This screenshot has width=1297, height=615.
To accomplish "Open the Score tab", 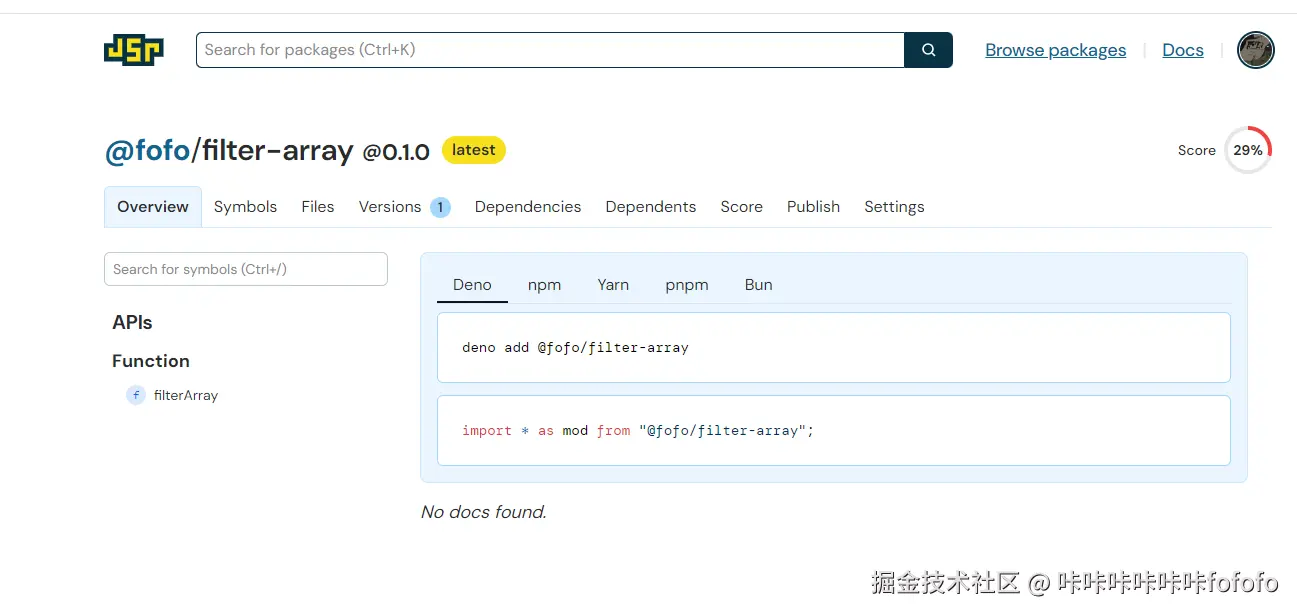I will coord(742,207).
